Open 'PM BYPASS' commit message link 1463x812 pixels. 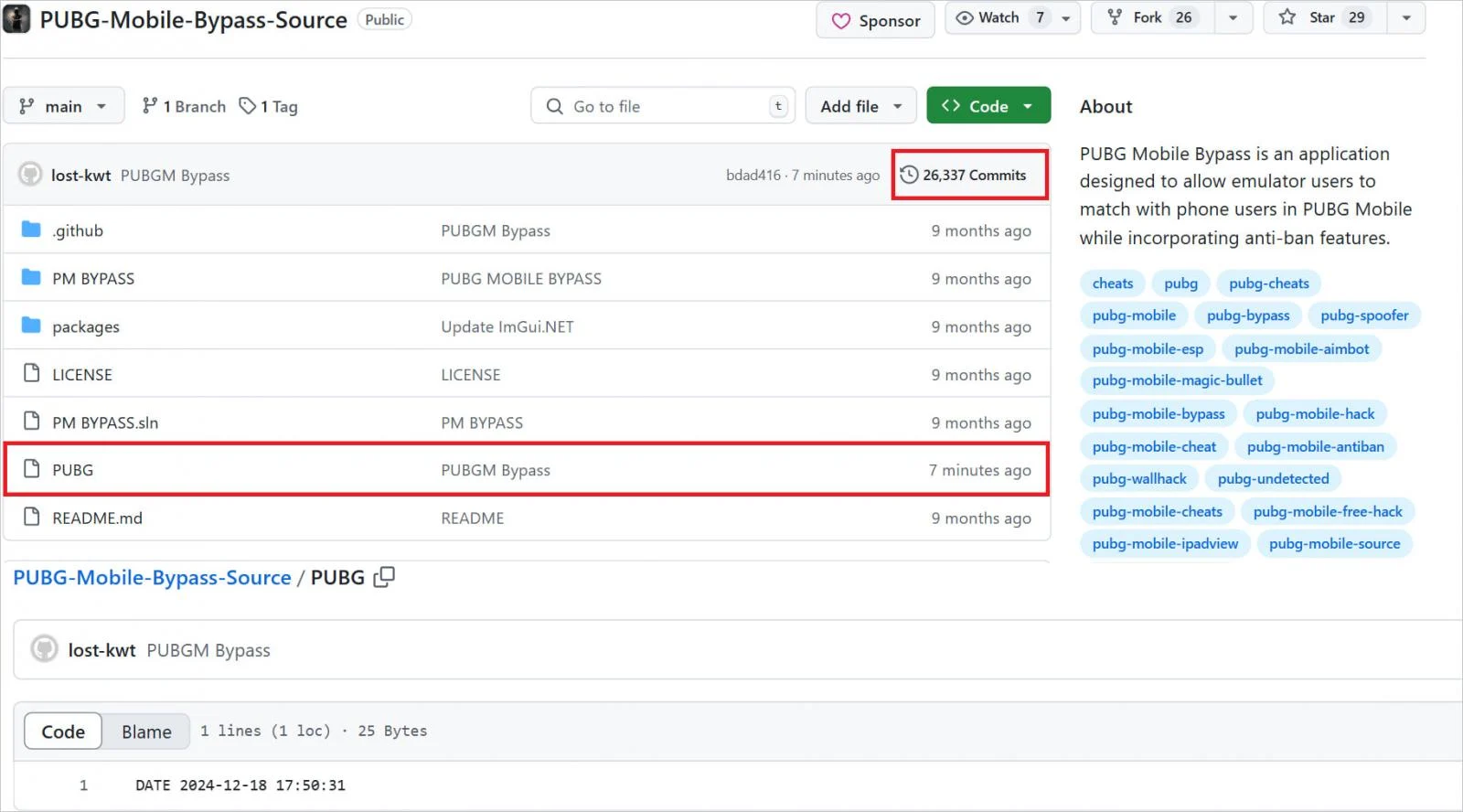[482, 422]
